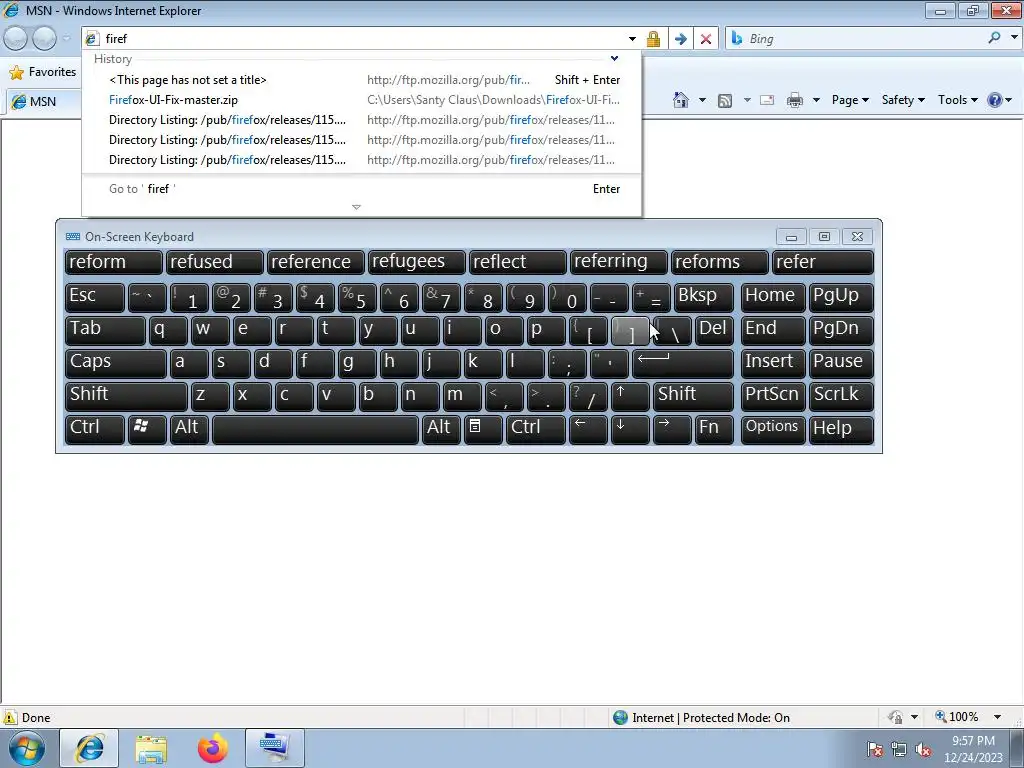Open the Safety menu
This screenshot has width=1024, height=768.
(903, 100)
